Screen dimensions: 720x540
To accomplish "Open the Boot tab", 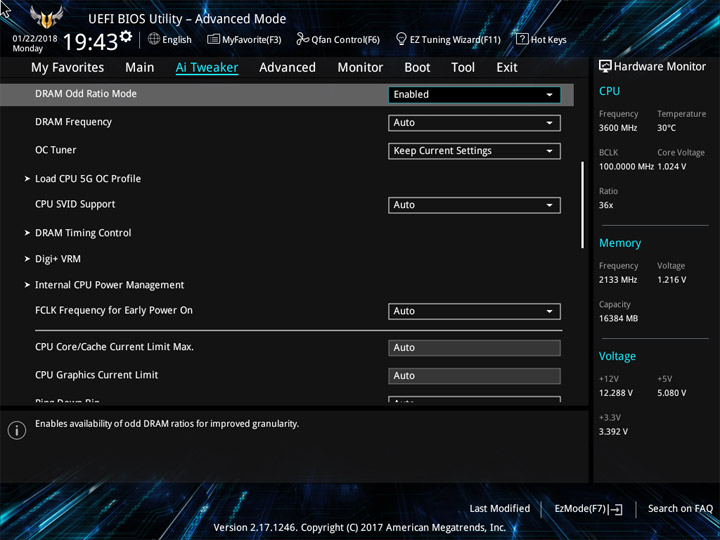I will click(x=417, y=68).
